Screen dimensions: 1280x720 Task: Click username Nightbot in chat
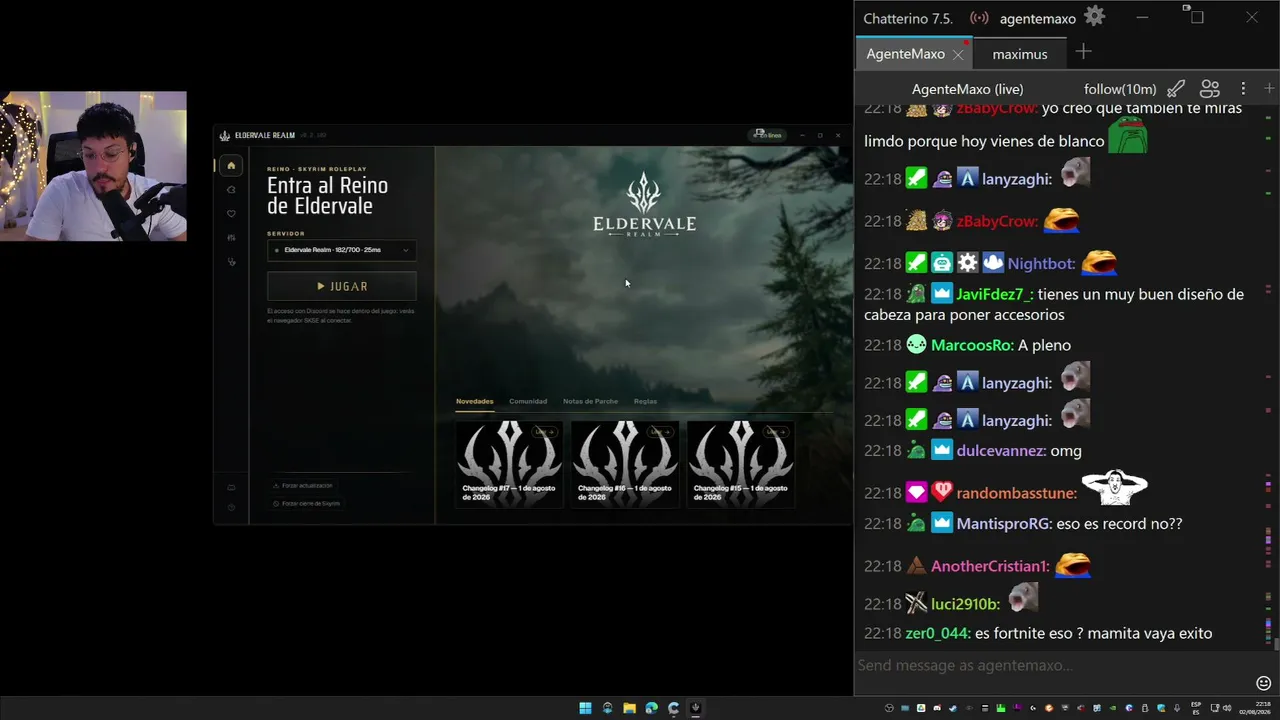point(1042,264)
